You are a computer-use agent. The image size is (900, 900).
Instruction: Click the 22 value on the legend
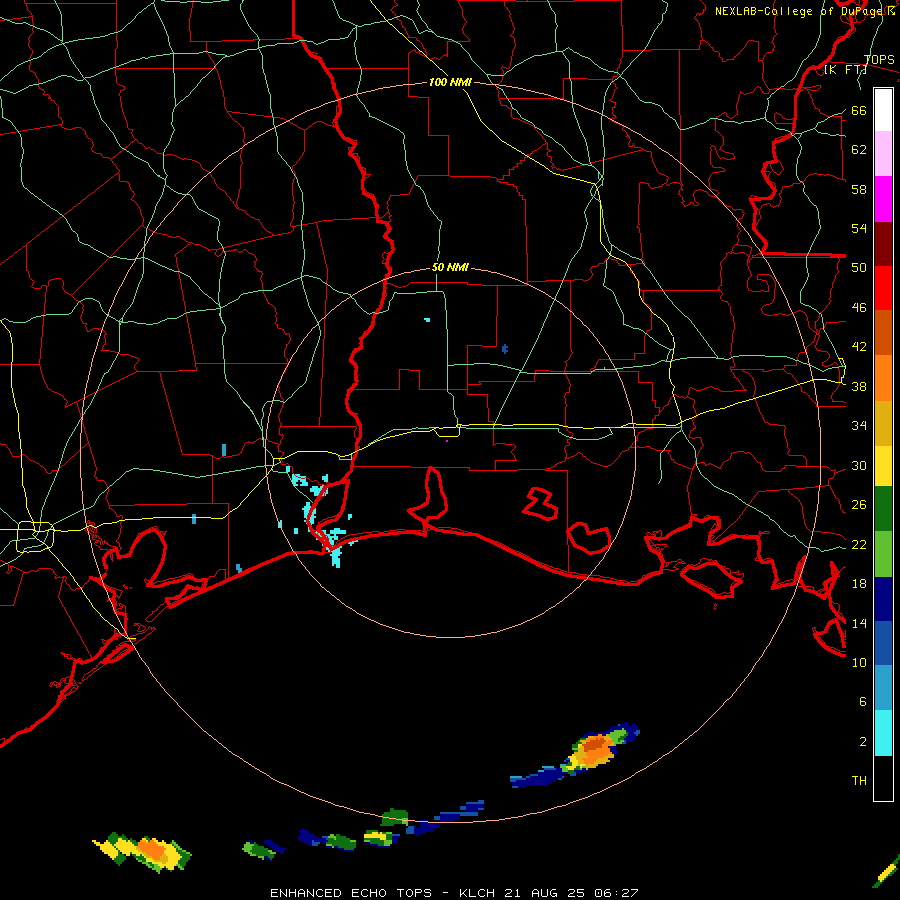(x=859, y=544)
